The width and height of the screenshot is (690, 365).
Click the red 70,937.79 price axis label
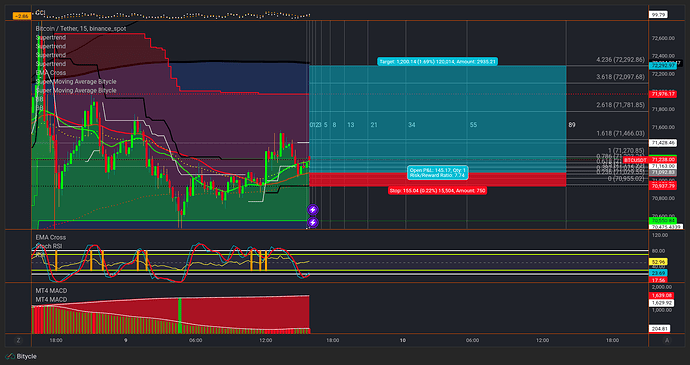664,186
